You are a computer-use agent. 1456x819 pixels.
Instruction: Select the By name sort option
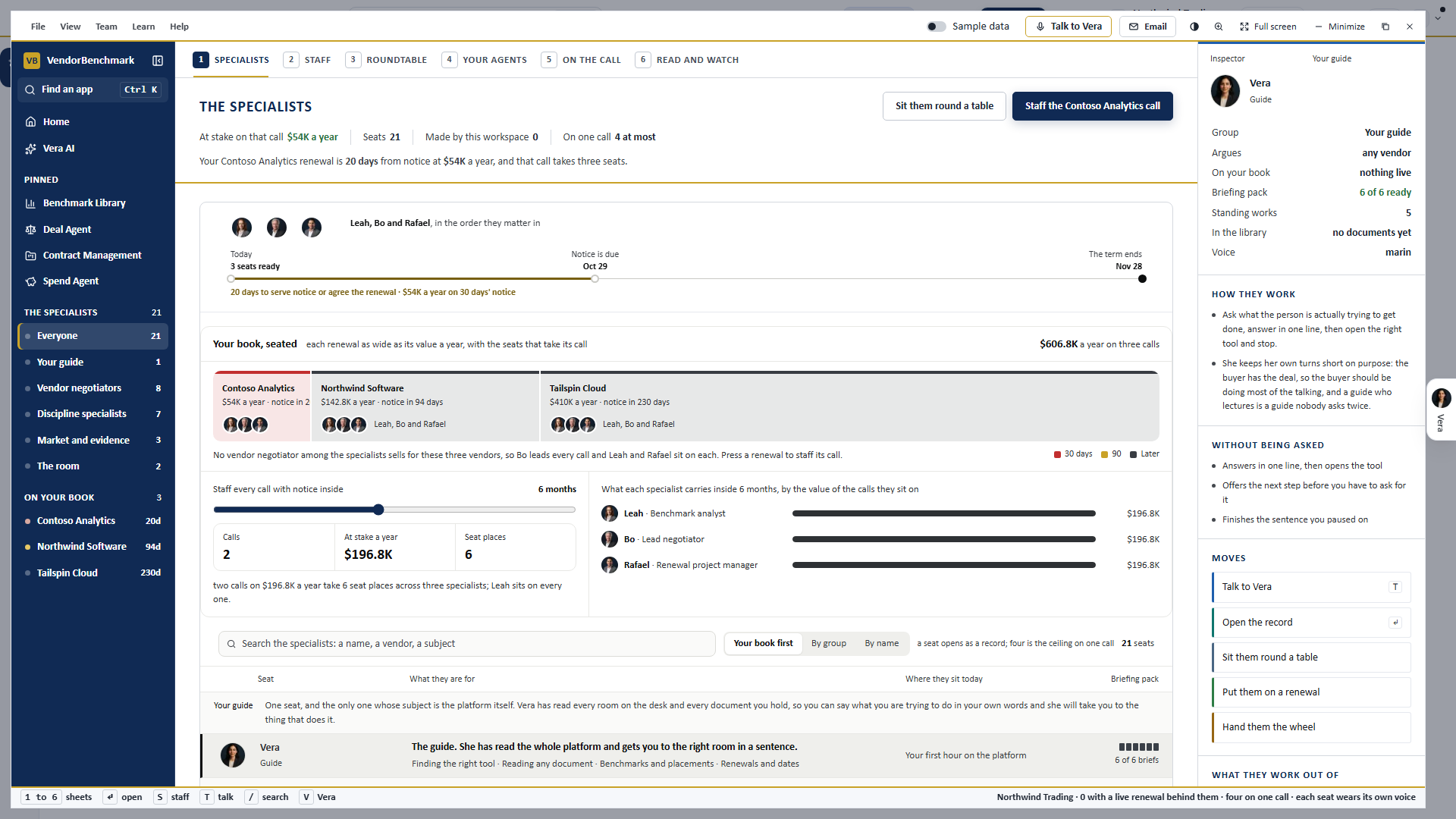(882, 643)
